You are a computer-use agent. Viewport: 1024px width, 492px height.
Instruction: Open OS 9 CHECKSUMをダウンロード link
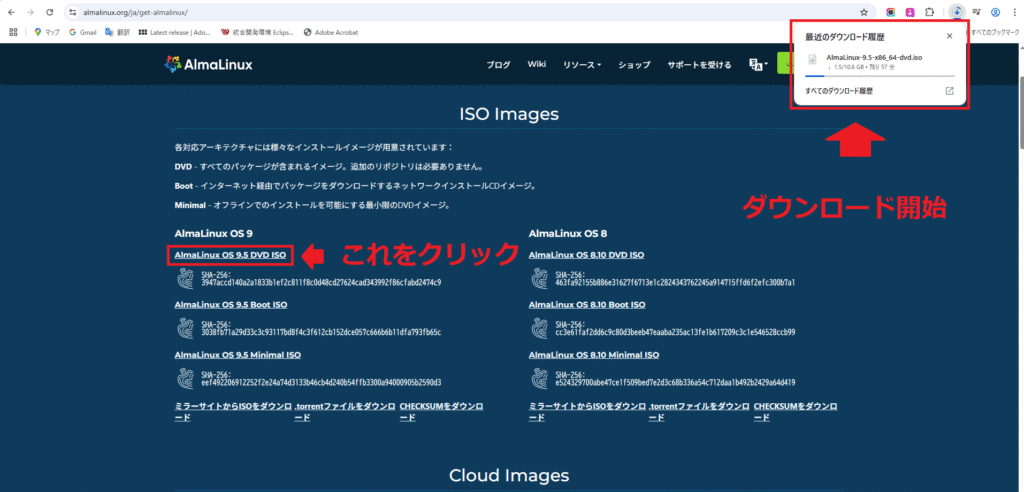coord(441,411)
